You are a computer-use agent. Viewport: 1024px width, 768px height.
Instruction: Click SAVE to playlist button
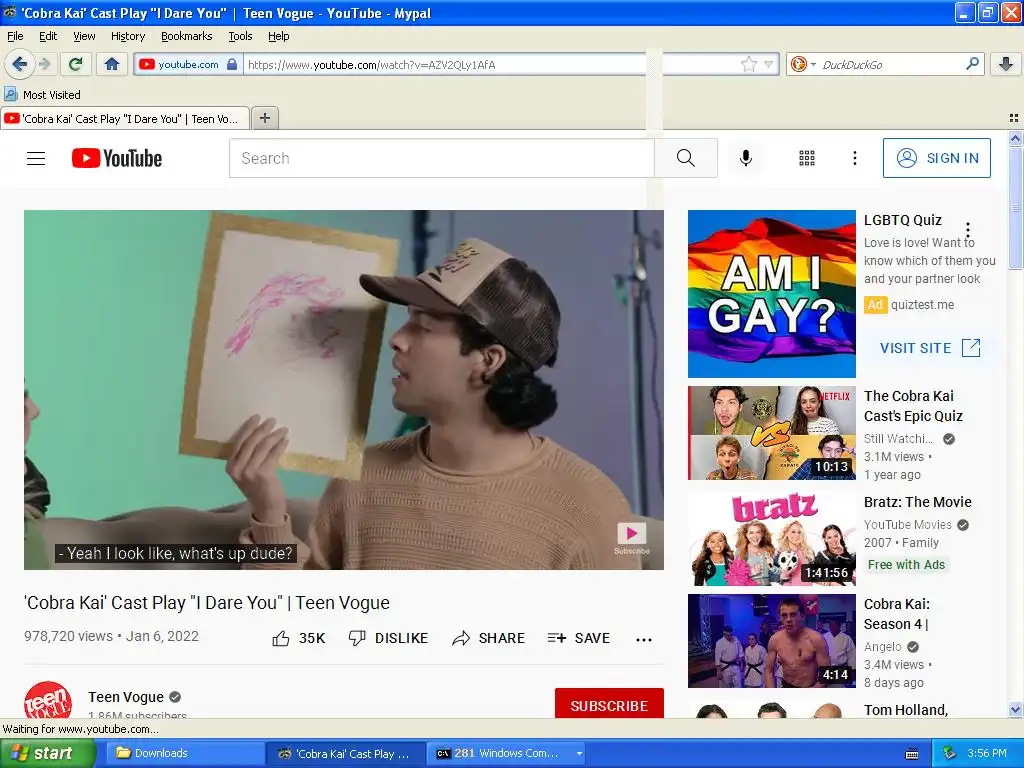click(x=579, y=638)
